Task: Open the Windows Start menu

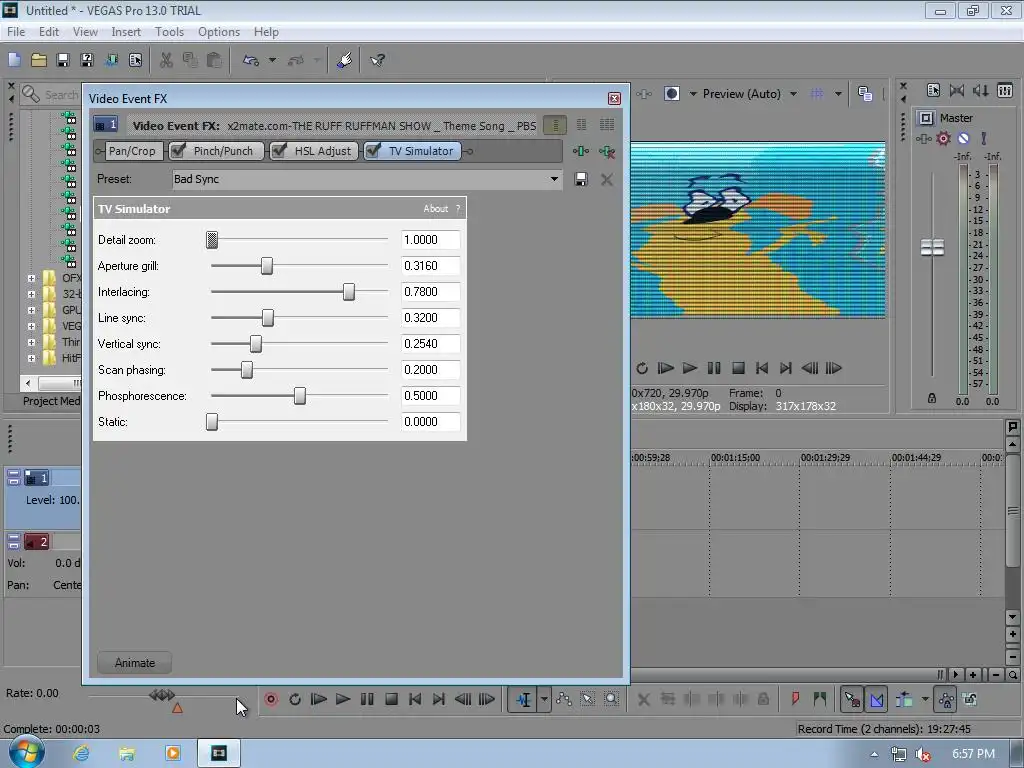Action: [x=25, y=752]
